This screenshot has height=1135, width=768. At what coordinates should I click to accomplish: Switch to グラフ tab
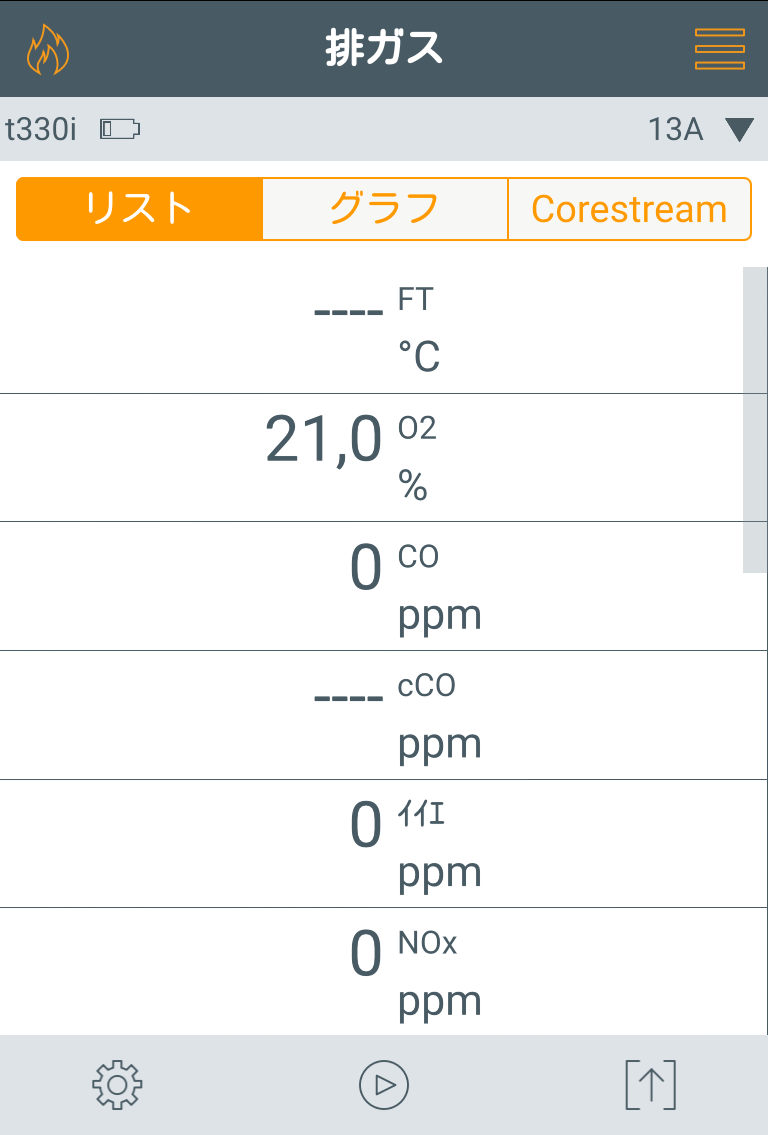point(385,209)
